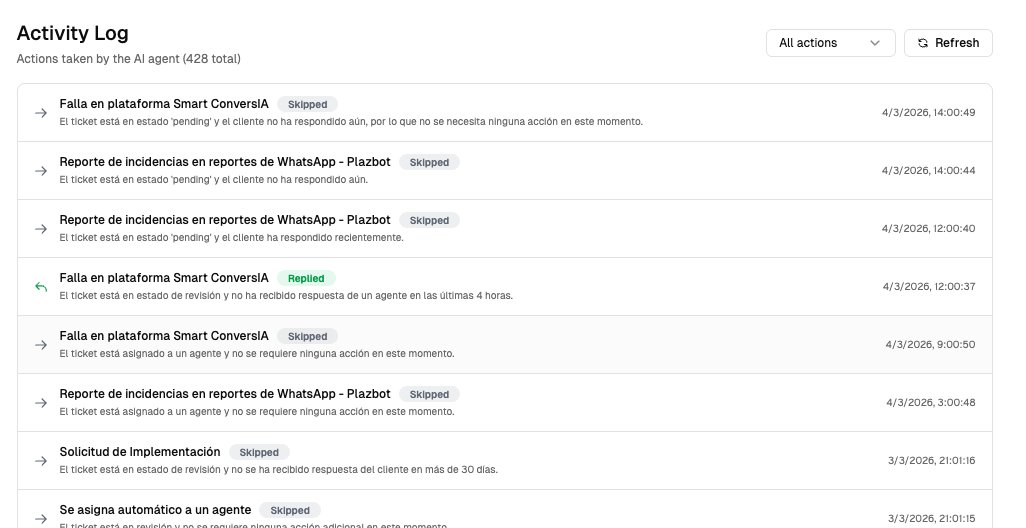
Task: Click timestamp 4/3/2026, 3:00:48
Action: pos(931,402)
